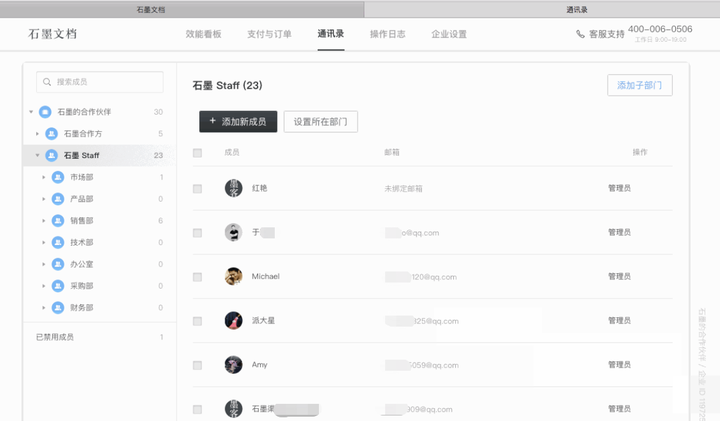This screenshot has height=421, width=720.
Task: Check the box for 派大星
Action: [x=197, y=321]
